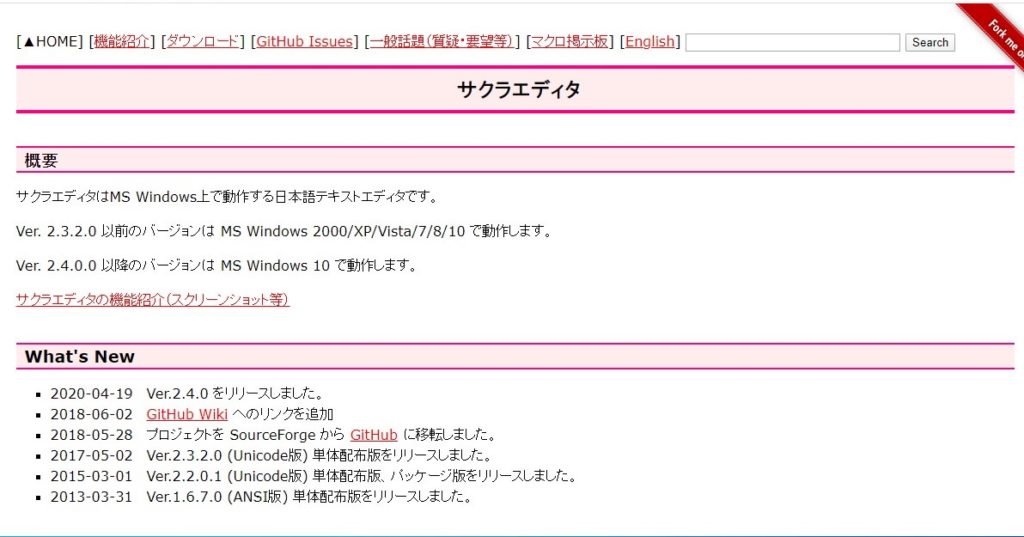Click the Ver. 2.3.2.0 以前 compatibility sentence

(x=283, y=231)
